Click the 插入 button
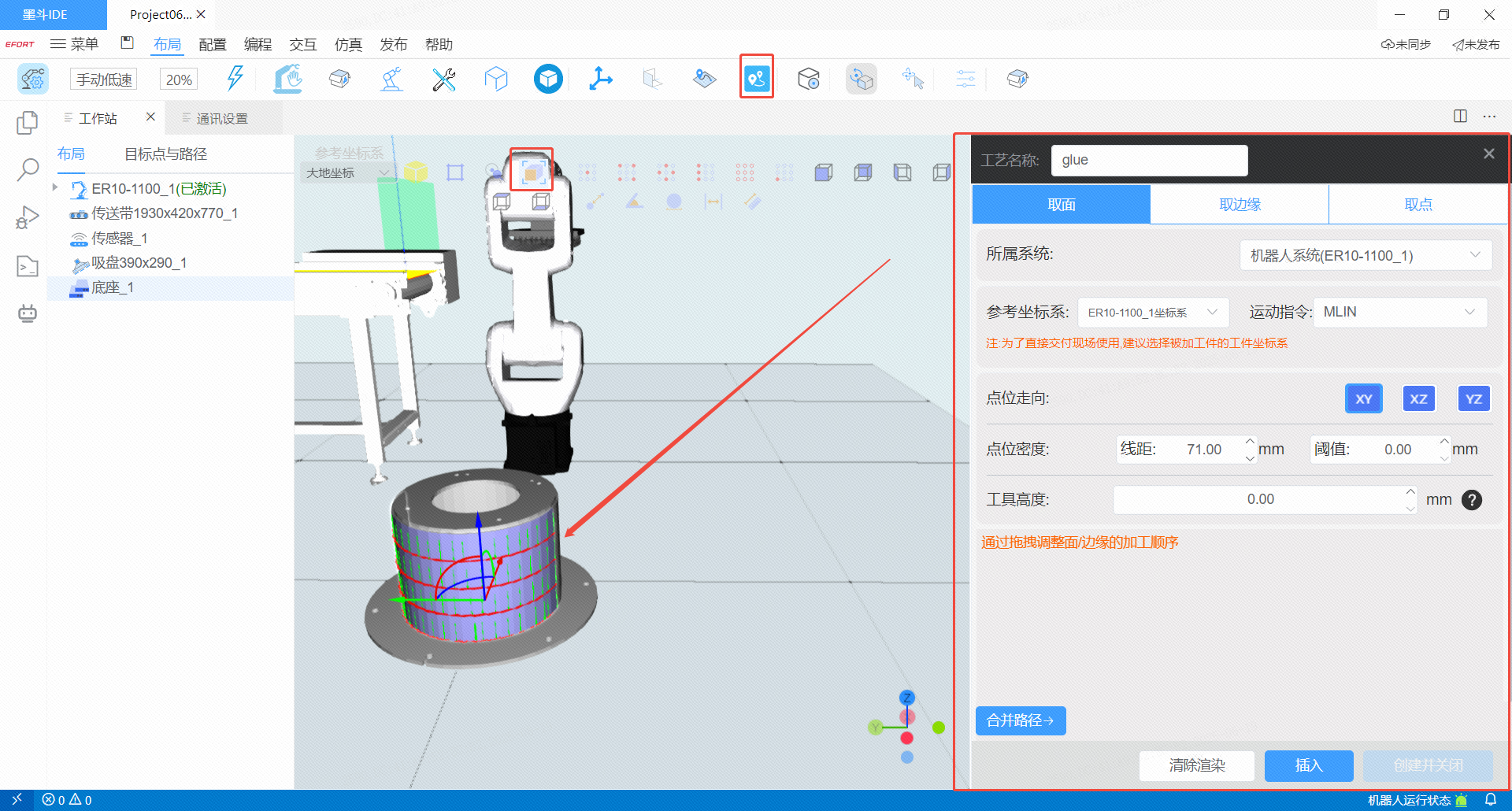1512x811 pixels. tap(1309, 765)
